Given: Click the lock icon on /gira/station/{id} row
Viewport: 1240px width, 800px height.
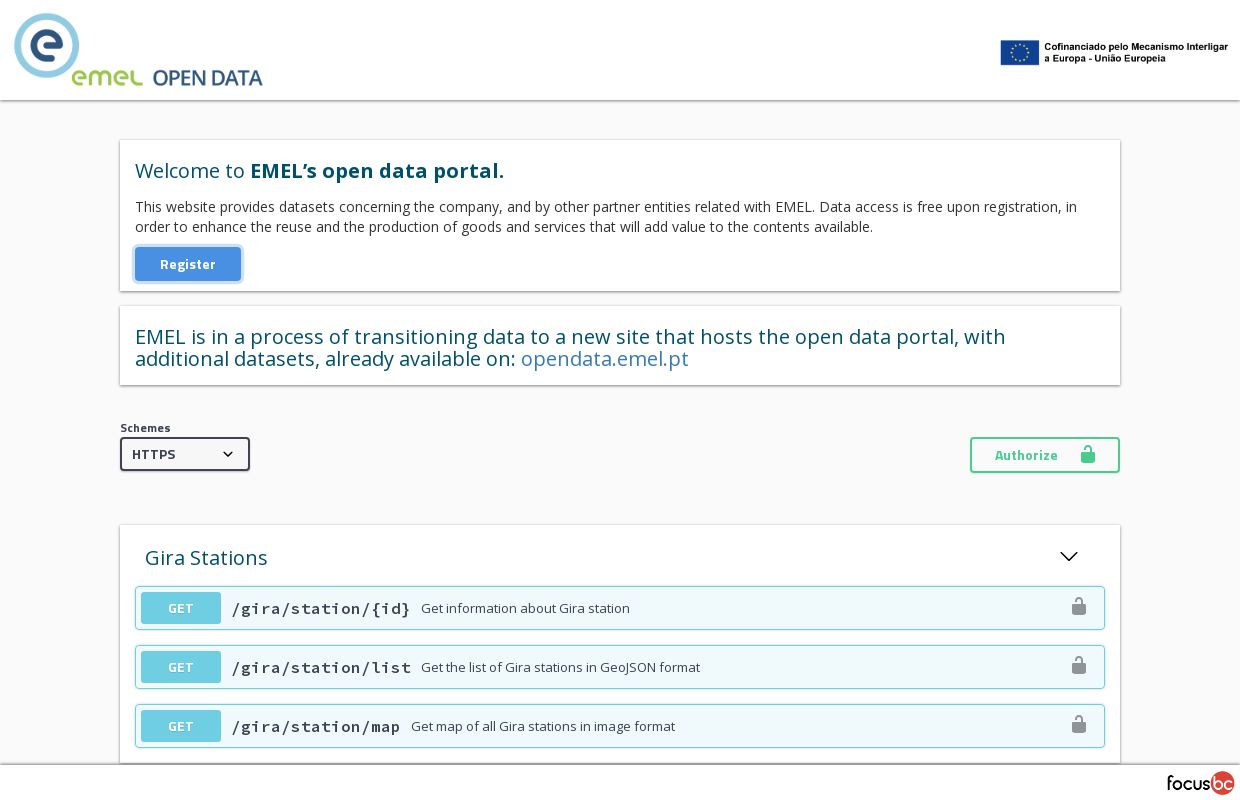Looking at the screenshot, I should [1079, 607].
